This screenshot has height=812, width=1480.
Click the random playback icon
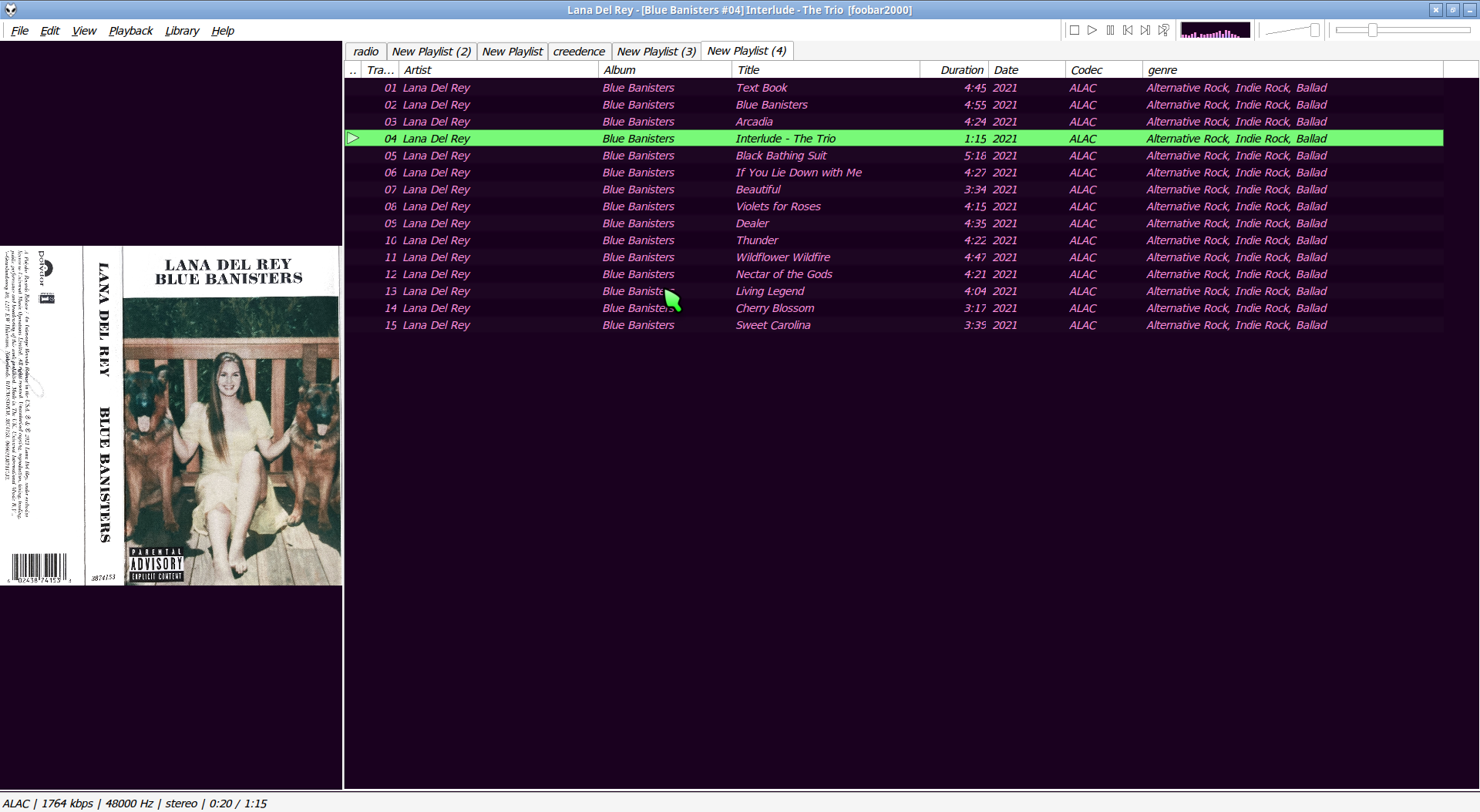pyautogui.click(x=1164, y=30)
